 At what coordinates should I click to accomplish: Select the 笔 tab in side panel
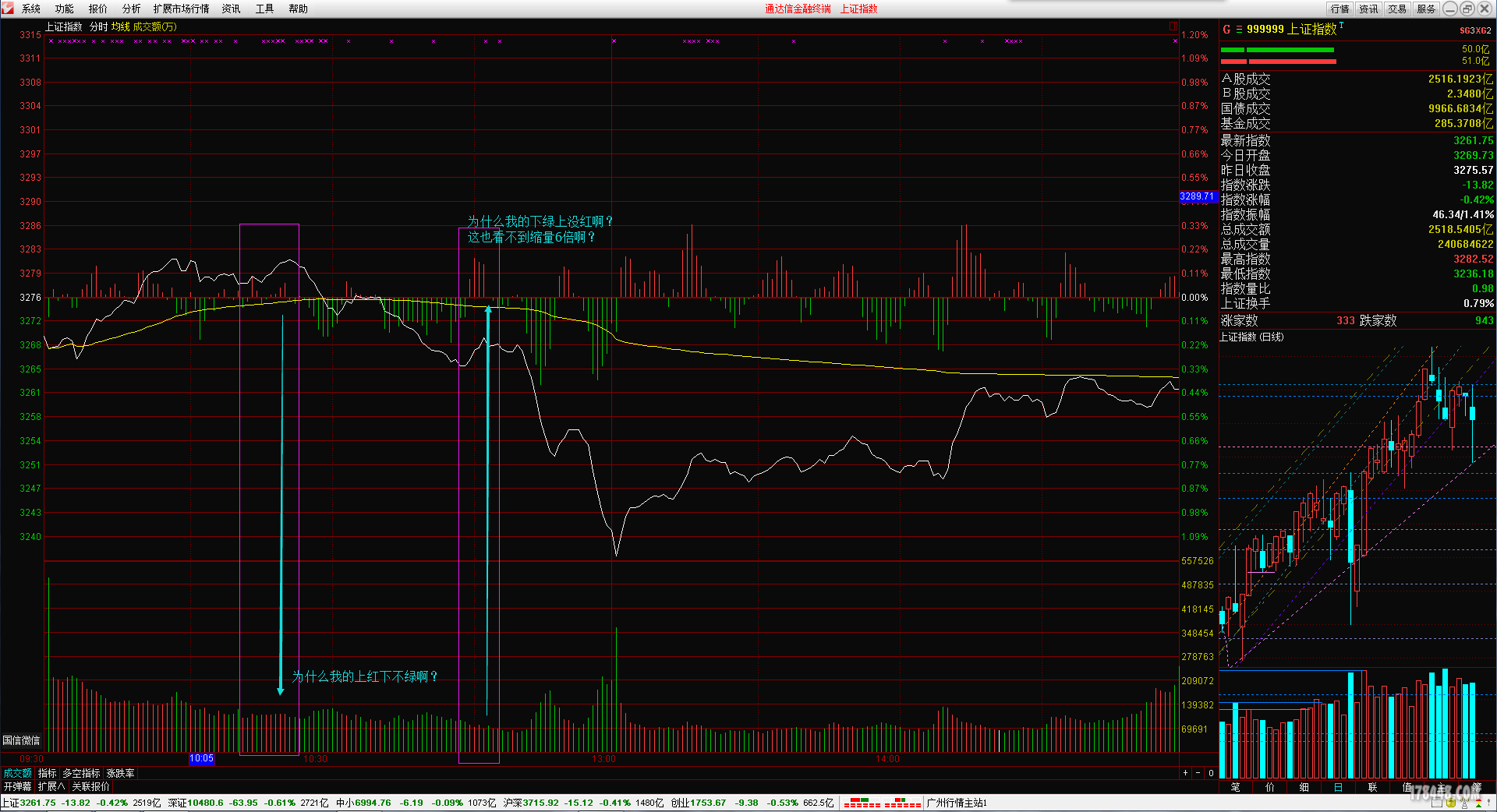1236,787
